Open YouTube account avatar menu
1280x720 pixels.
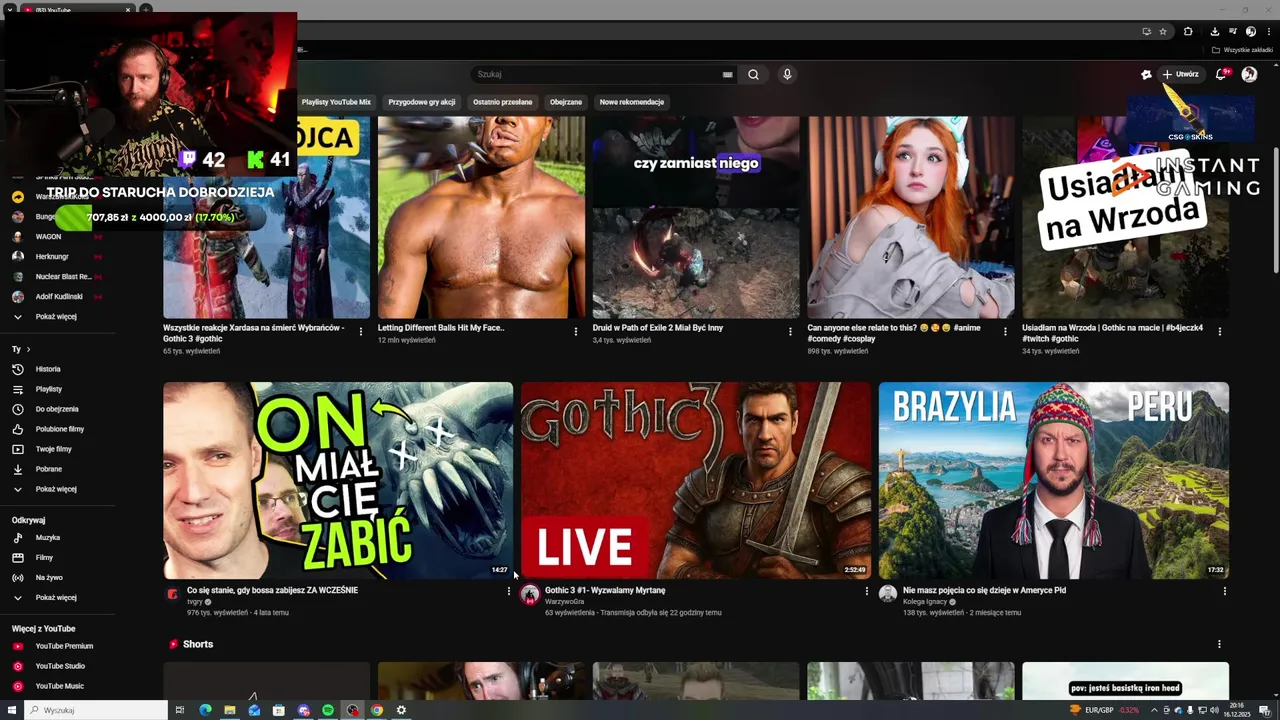(1249, 74)
